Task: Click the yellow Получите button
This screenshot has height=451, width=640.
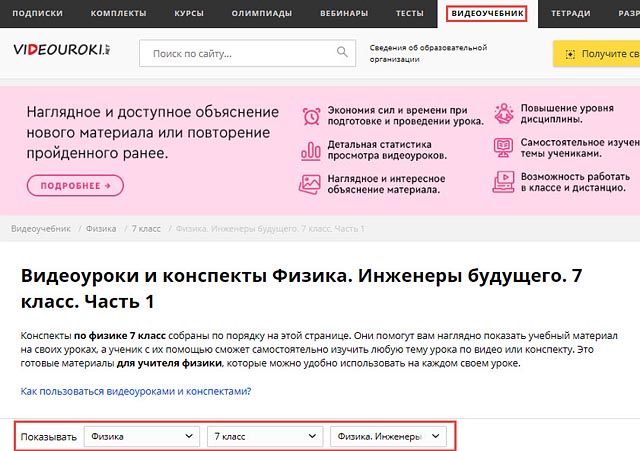Action: click(x=596, y=53)
